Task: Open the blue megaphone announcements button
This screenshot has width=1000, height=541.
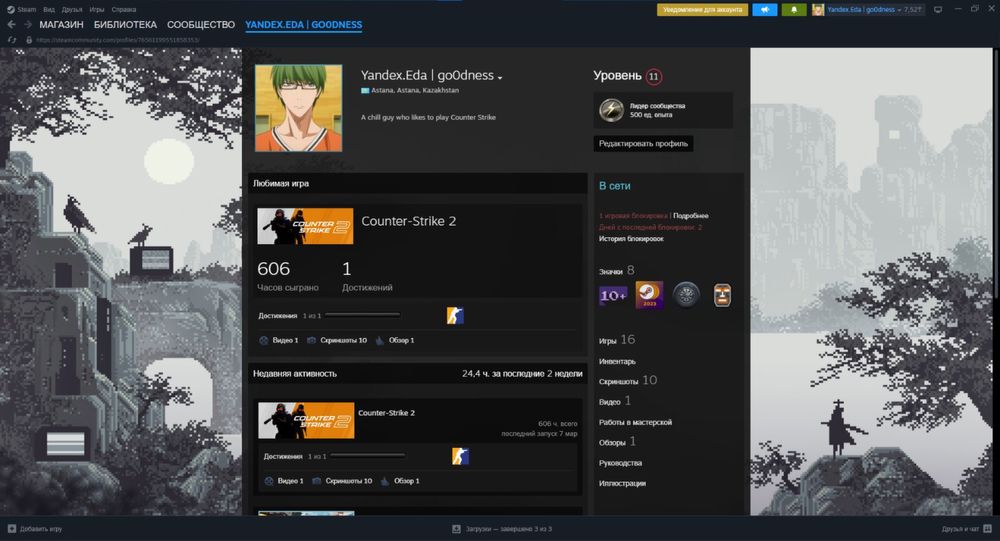Action: (x=764, y=10)
